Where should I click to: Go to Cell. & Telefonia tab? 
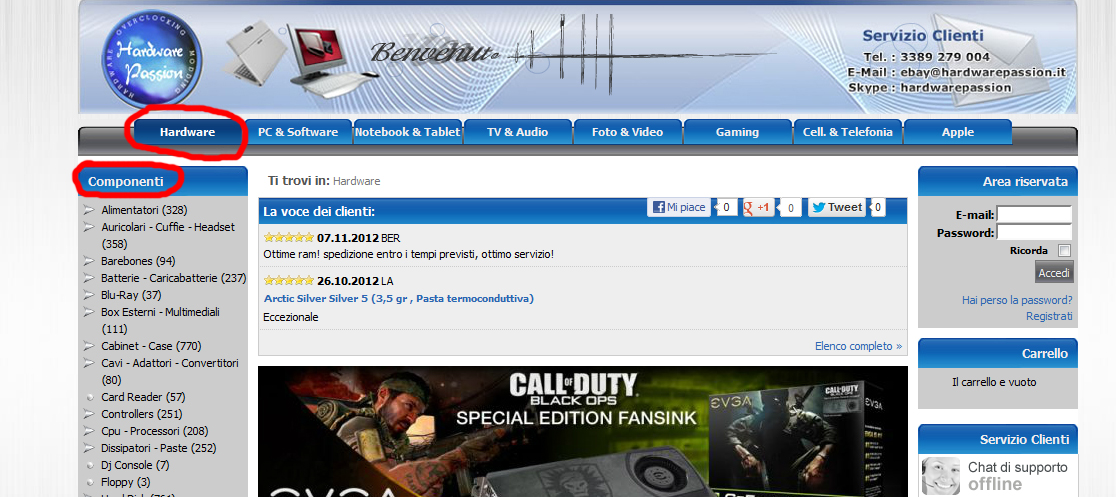848,132
